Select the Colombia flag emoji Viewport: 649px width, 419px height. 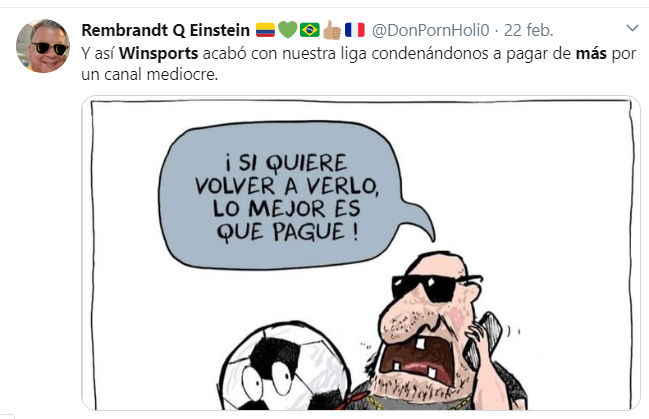point(265,30)
